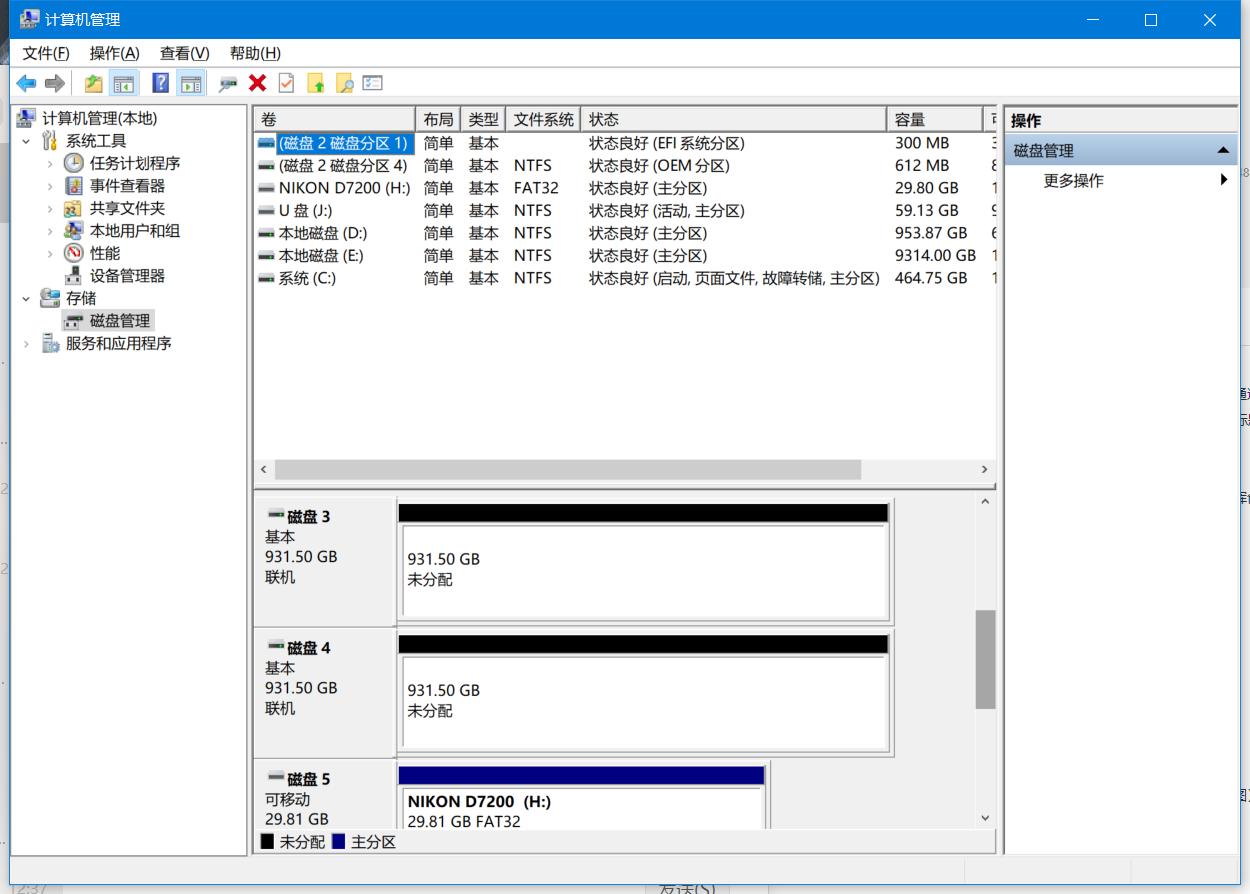
Task: Toggle the show/hide console tree icon
Action: point(124,84)
